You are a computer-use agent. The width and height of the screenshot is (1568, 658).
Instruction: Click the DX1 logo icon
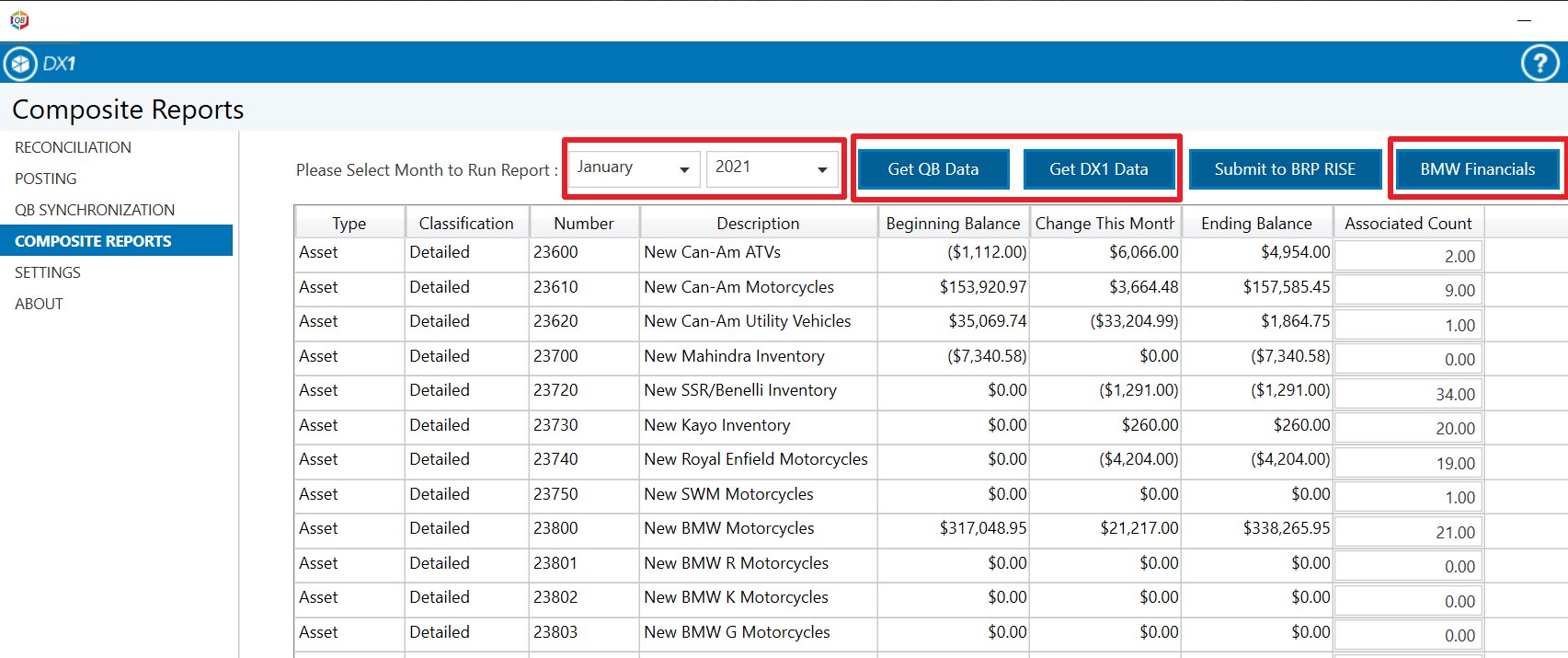20,63
